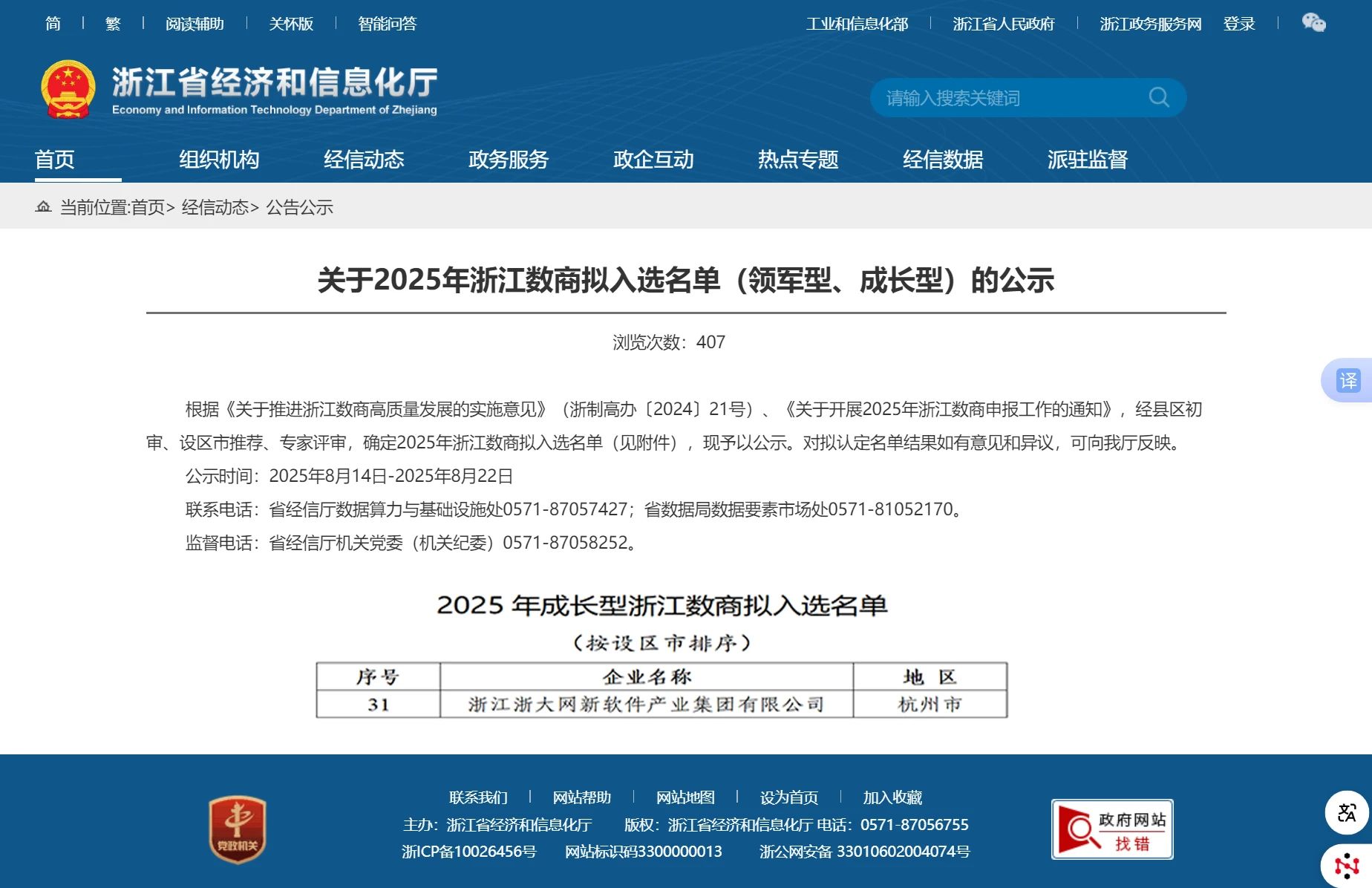Open the 网站地图 footer link
The width and height of the screenshot is (1372, 888).
coord(685,797)
